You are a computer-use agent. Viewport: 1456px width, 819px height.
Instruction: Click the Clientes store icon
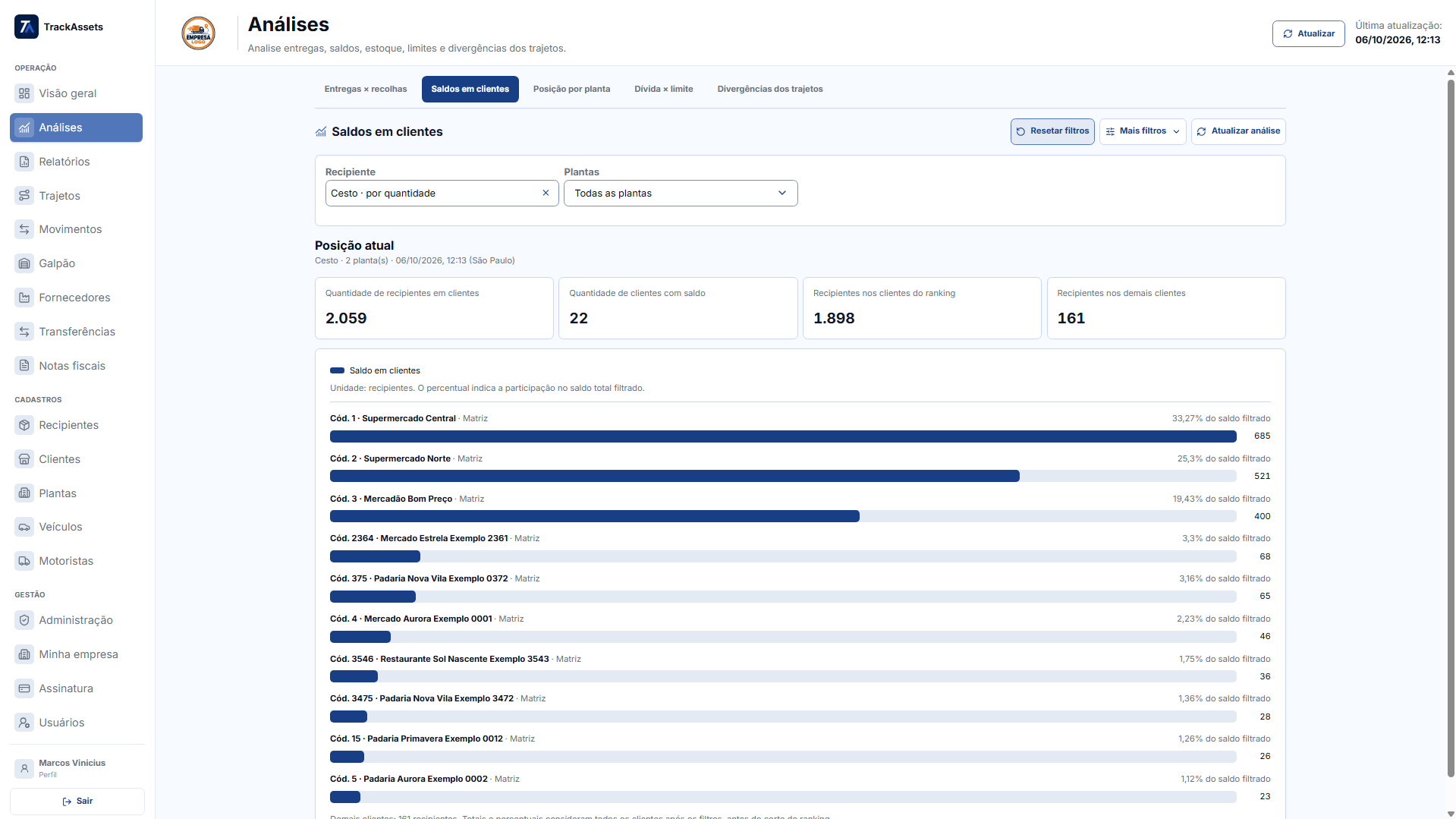[24, 459]
